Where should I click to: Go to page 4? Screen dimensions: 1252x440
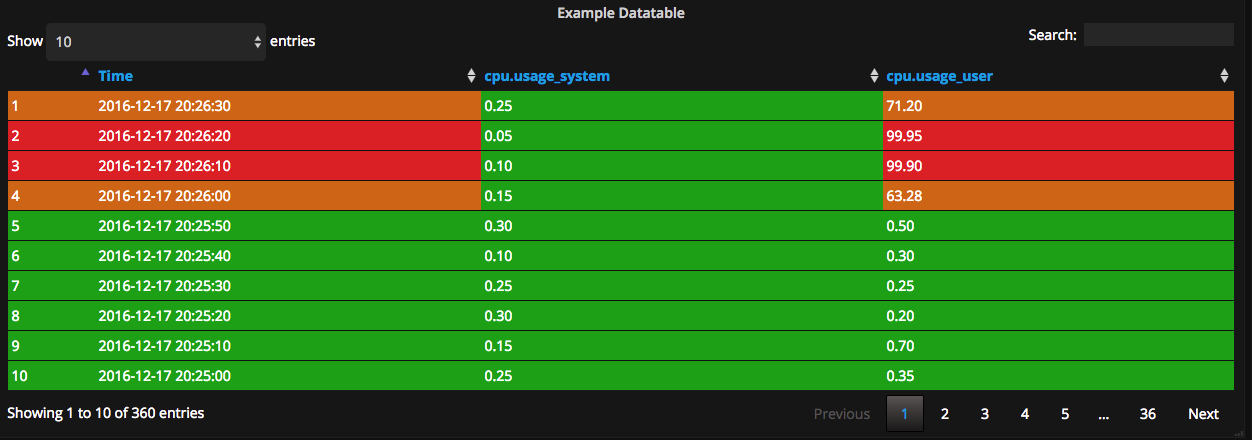coord(1025,414)
